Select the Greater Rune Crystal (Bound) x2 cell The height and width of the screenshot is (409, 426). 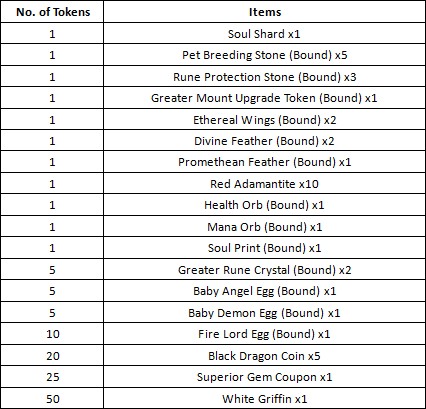tap(265, 270)
